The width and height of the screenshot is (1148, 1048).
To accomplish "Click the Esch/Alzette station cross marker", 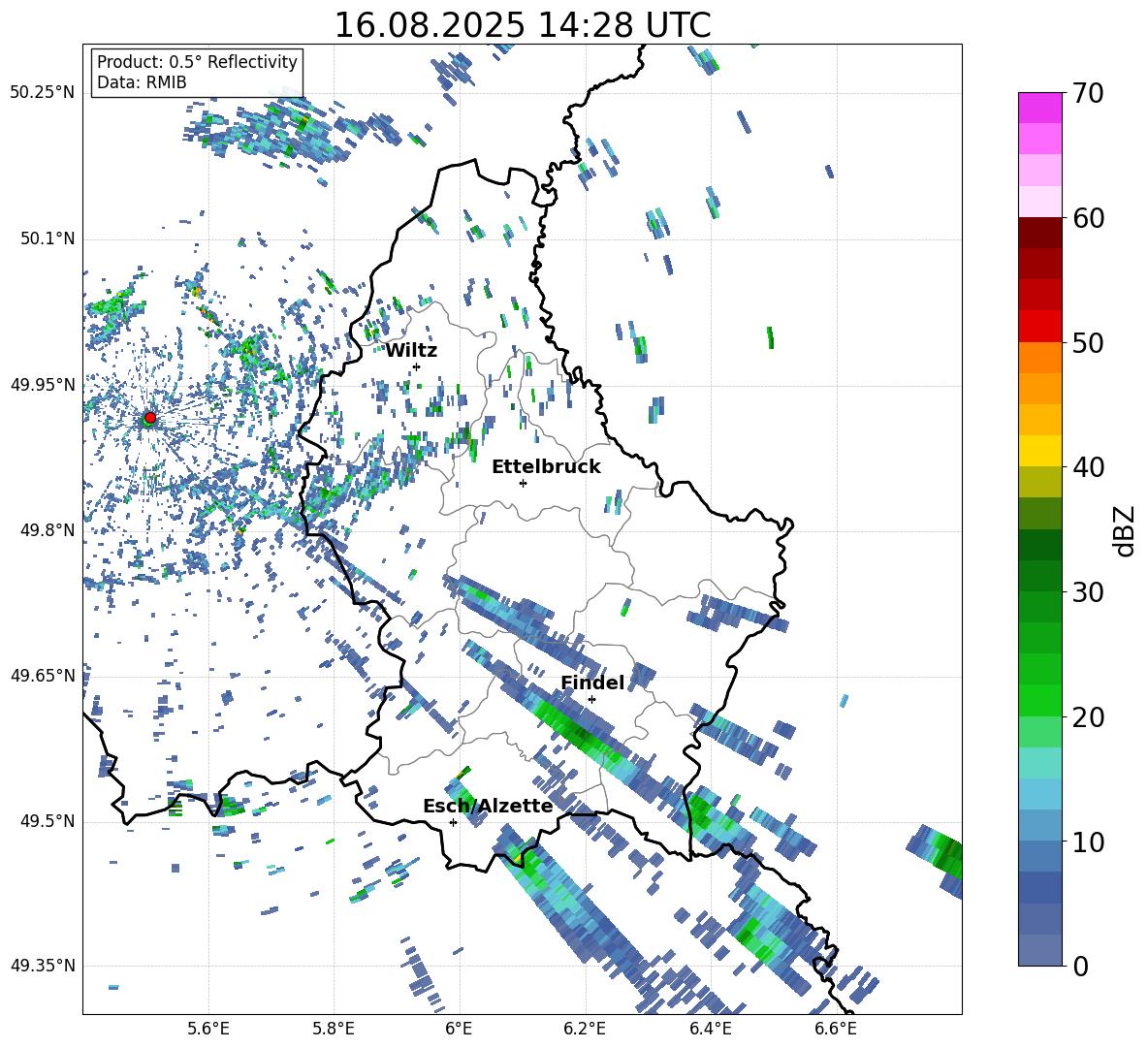I will (x=453, y=822).
